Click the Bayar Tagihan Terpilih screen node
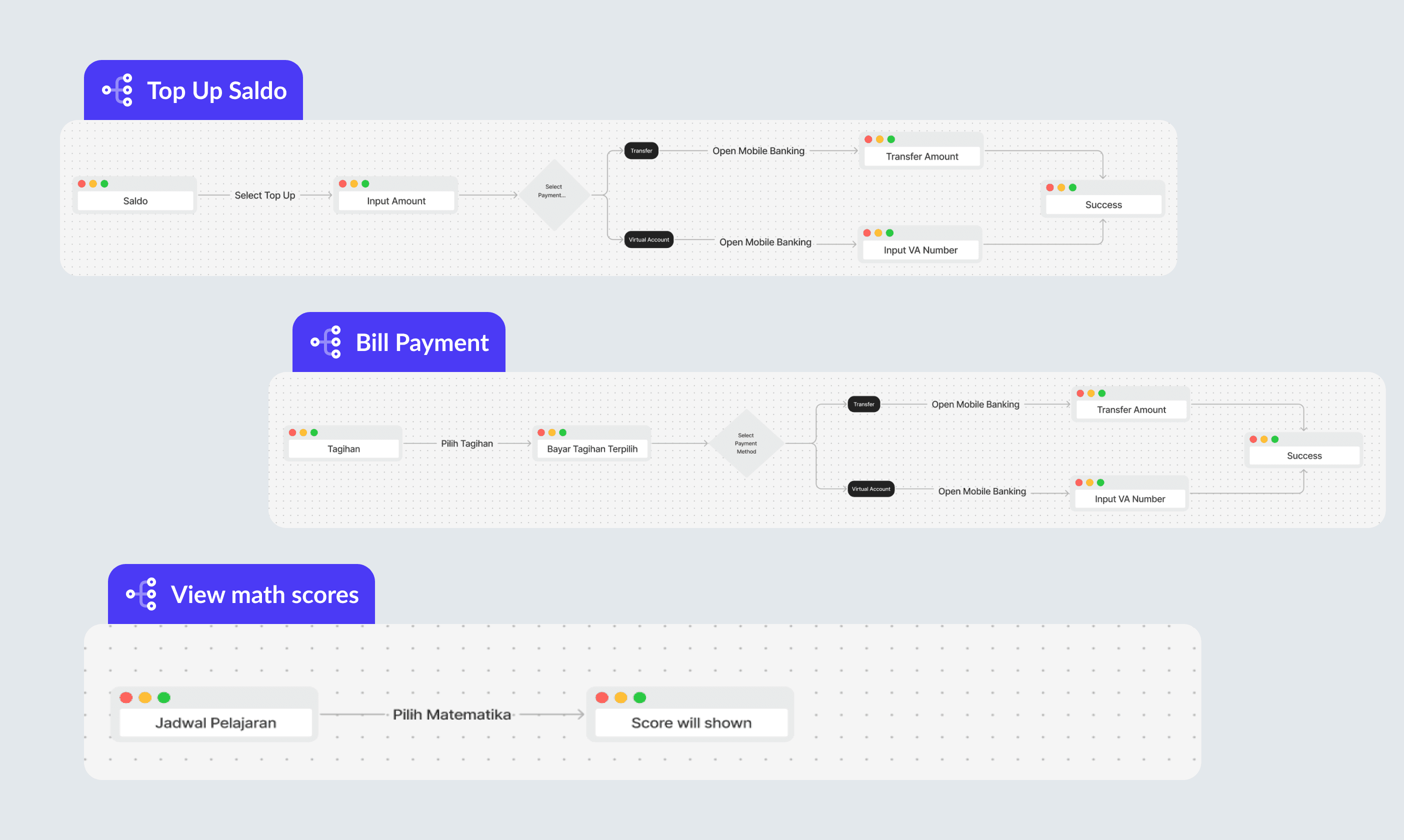This screenshot has height=840, width=1404. click(592, 449)
